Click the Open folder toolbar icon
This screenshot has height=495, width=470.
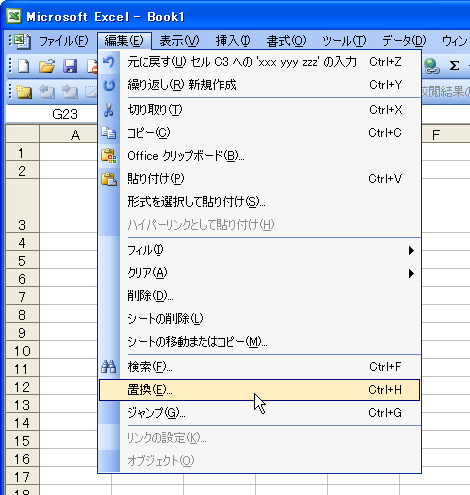(x=47, y=66)
